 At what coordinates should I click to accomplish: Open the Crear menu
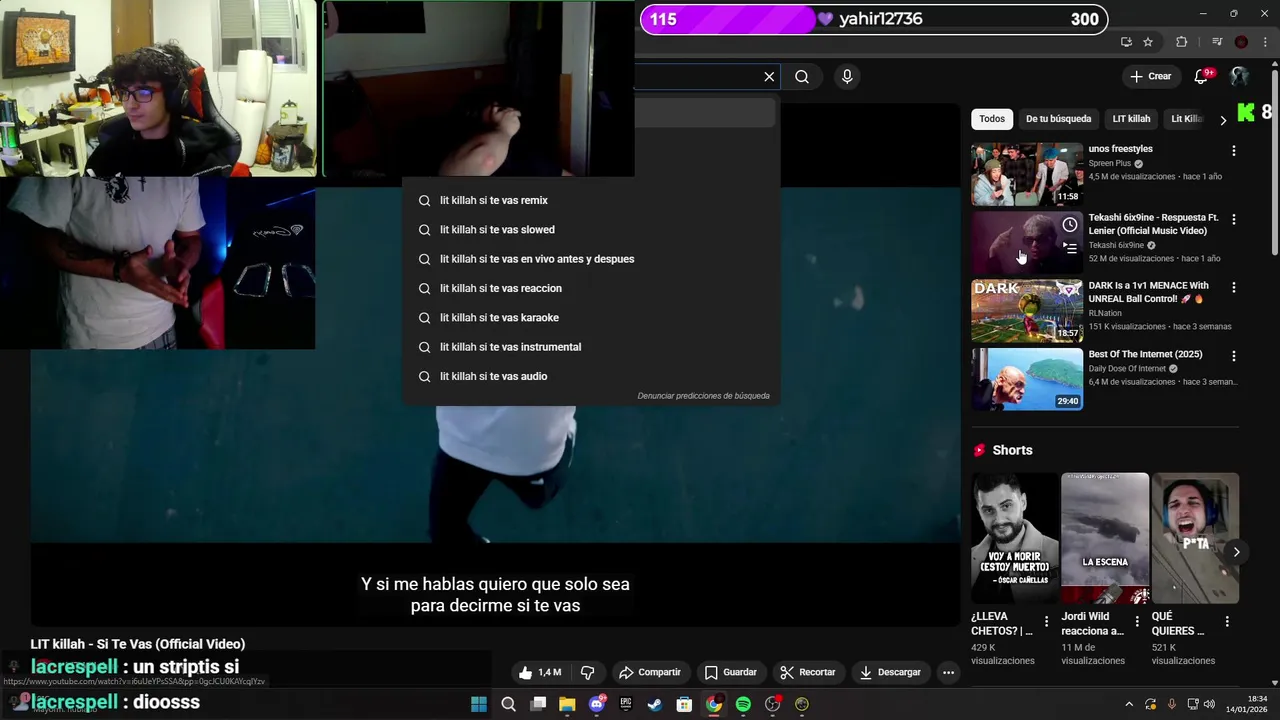pyautogui.click(x=1150, y=76)
